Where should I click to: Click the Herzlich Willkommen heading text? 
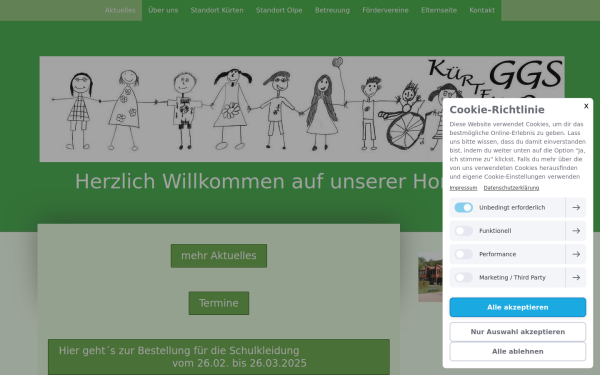[259, 181]
